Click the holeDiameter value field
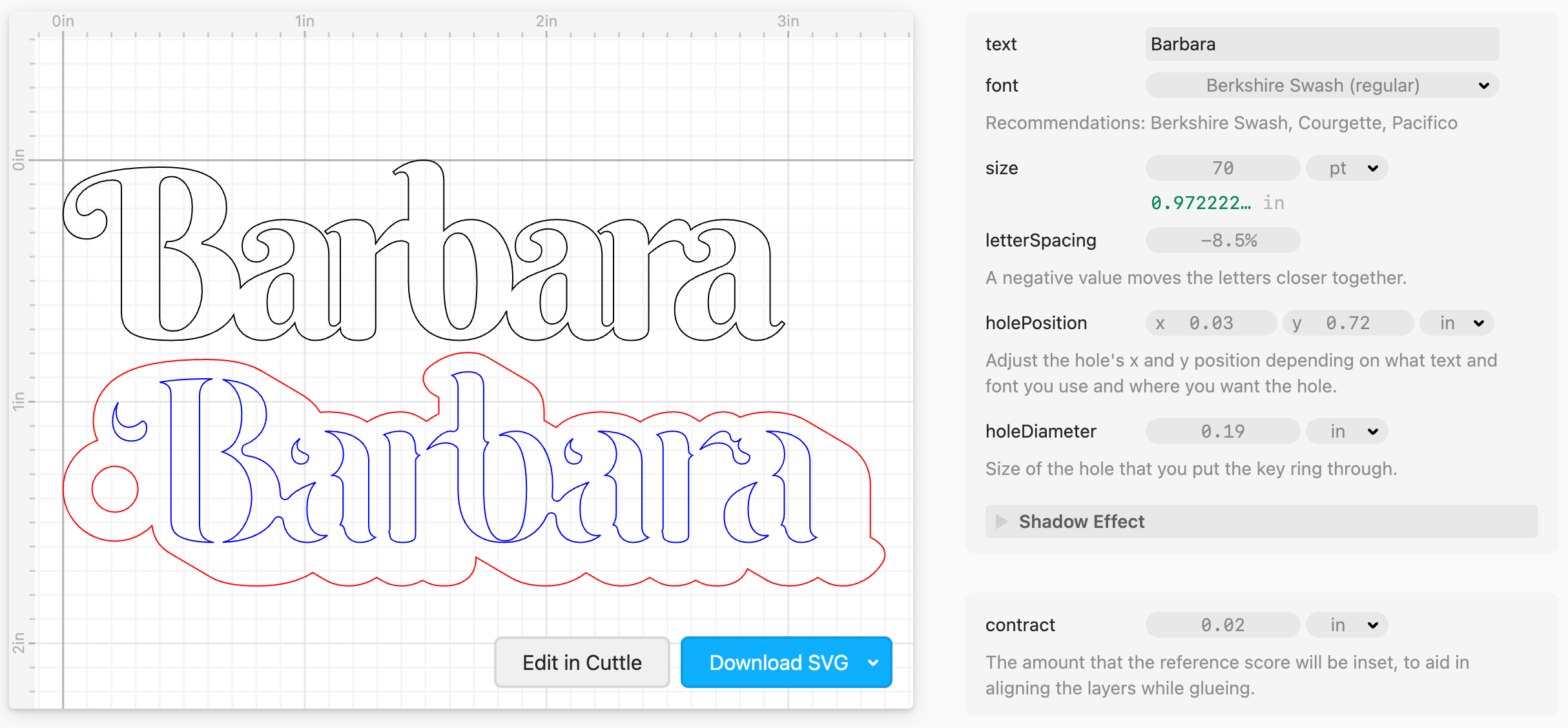 [1222, 431]
